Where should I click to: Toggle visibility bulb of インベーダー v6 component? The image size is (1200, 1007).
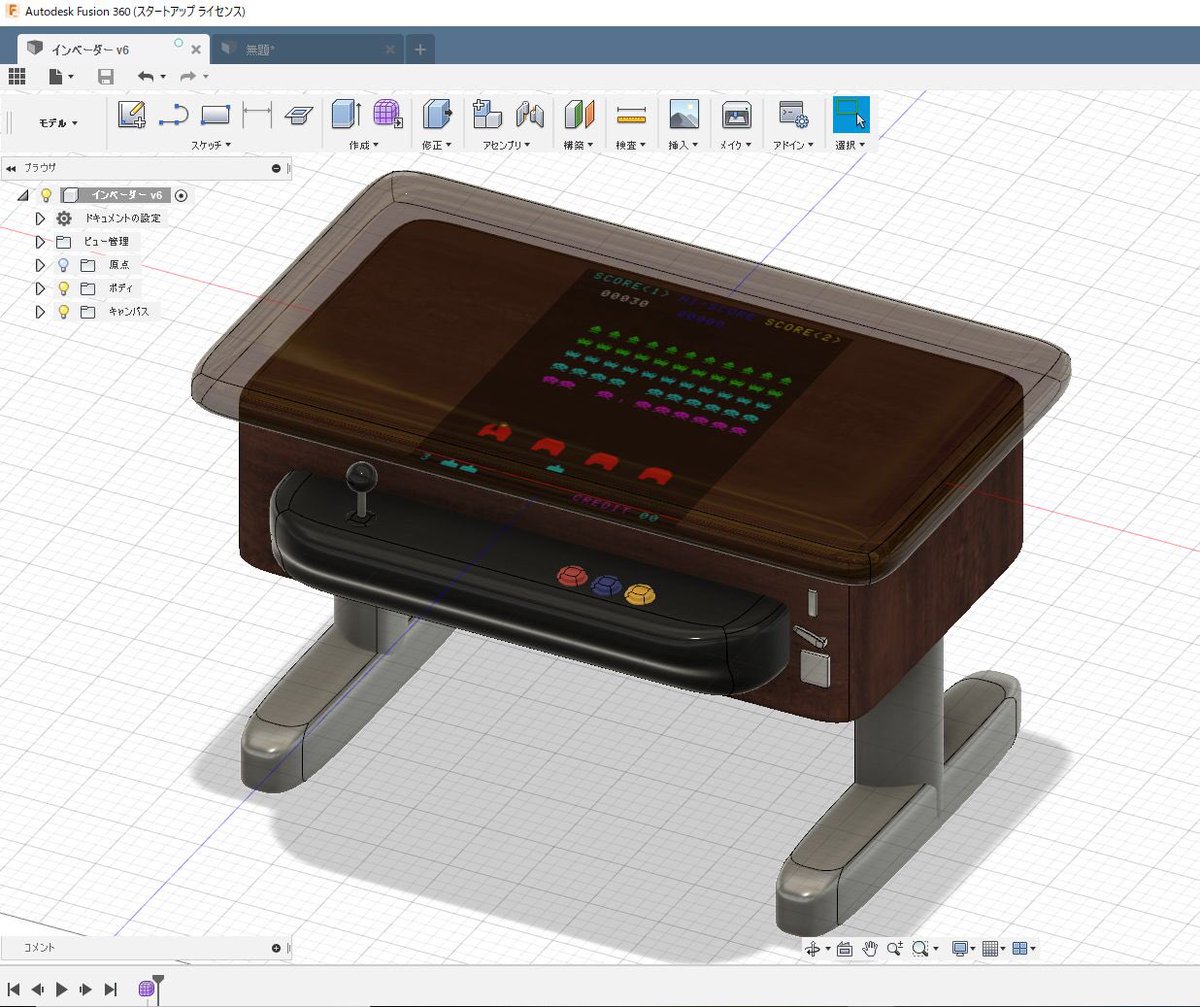tap(46, 195)
